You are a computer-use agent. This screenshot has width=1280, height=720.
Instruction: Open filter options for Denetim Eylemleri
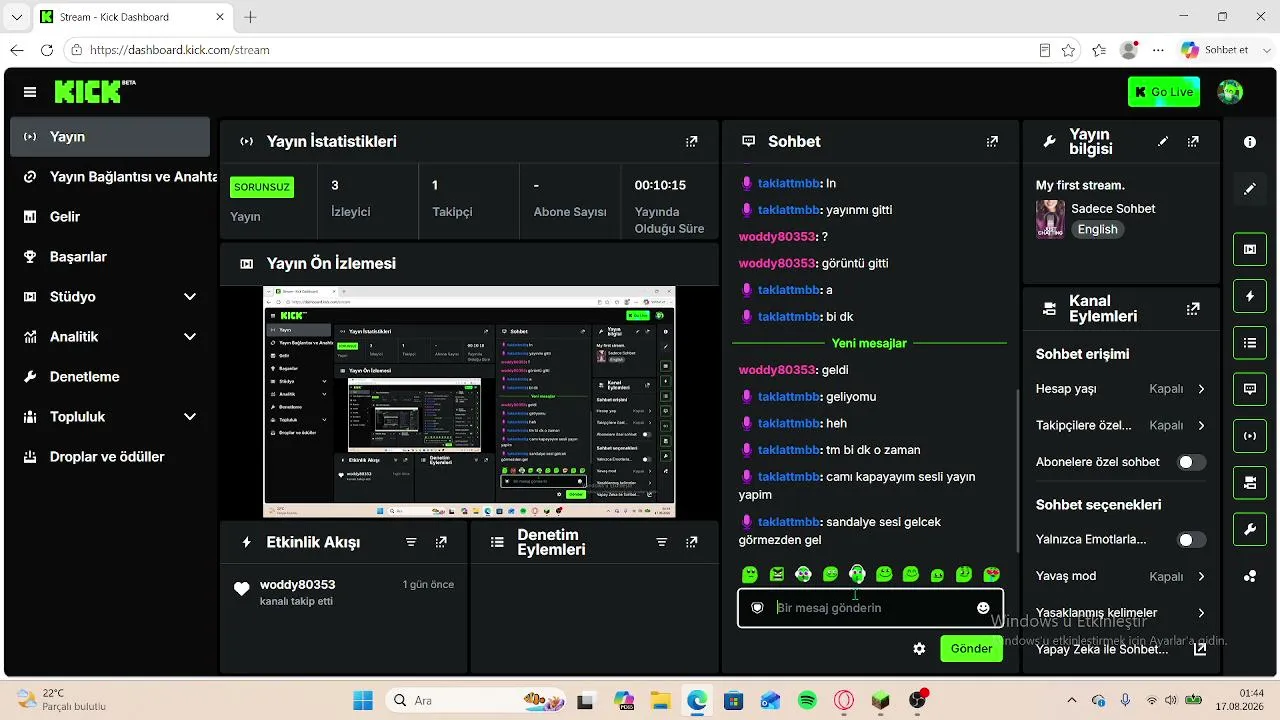click(x=661, y=542)
